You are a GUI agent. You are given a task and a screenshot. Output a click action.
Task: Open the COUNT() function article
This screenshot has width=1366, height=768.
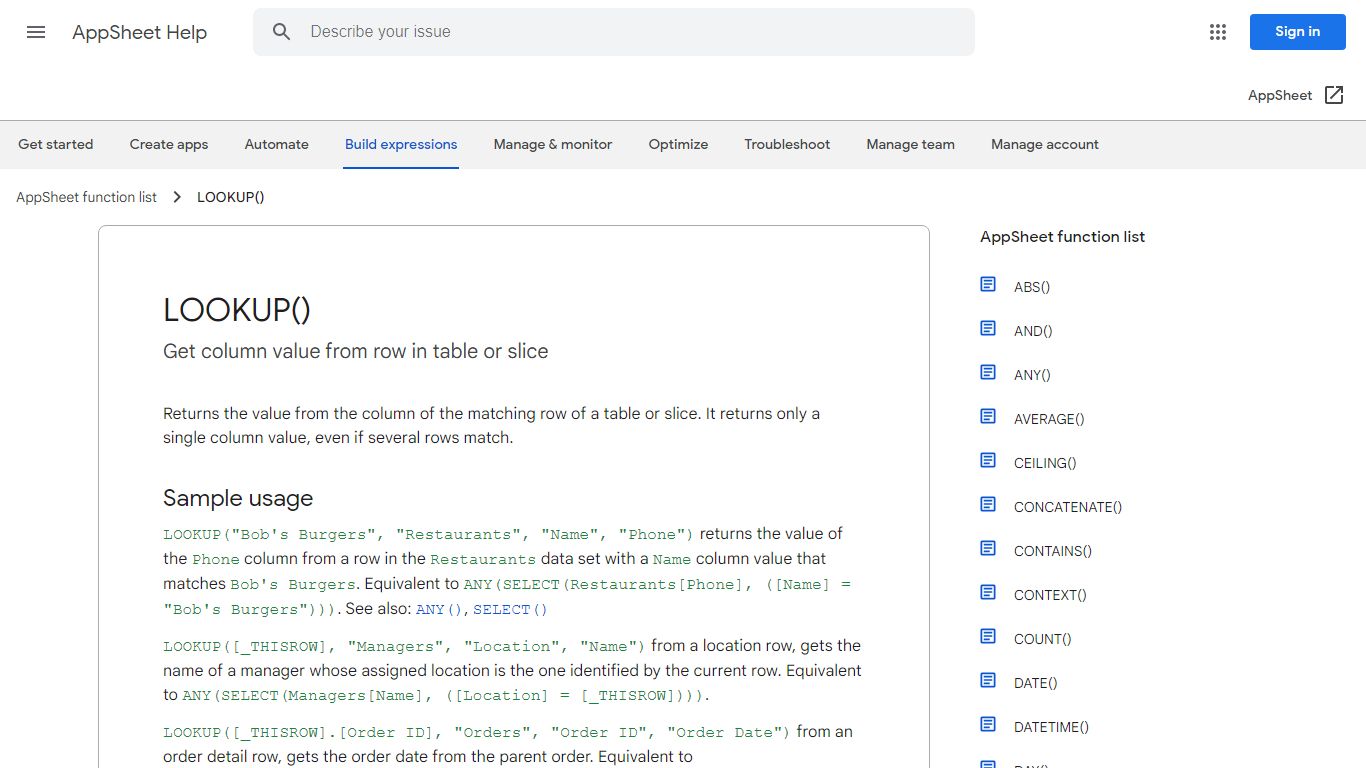click(x=1043, y=639)
